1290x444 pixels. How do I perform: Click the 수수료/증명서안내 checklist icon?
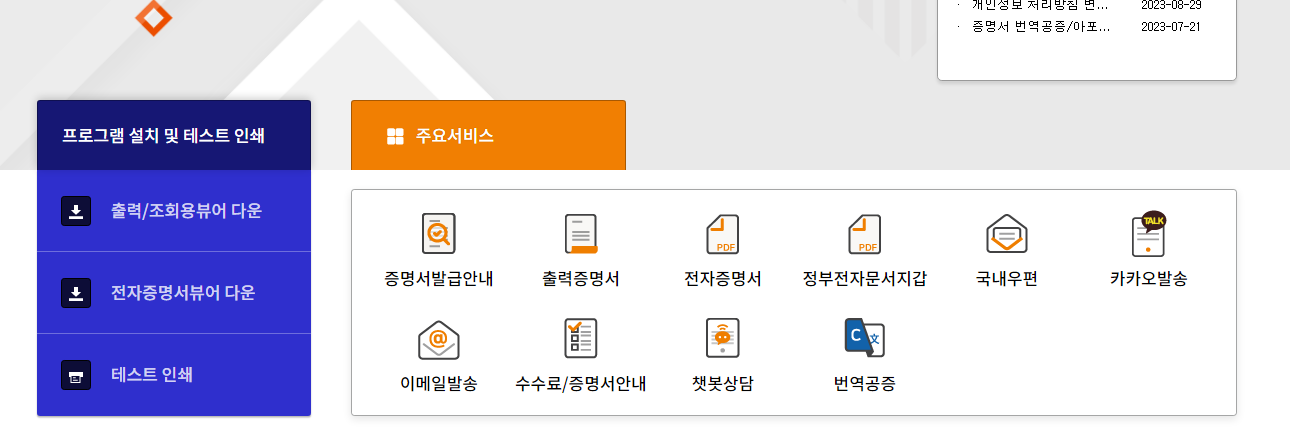(x=581, y=338)
